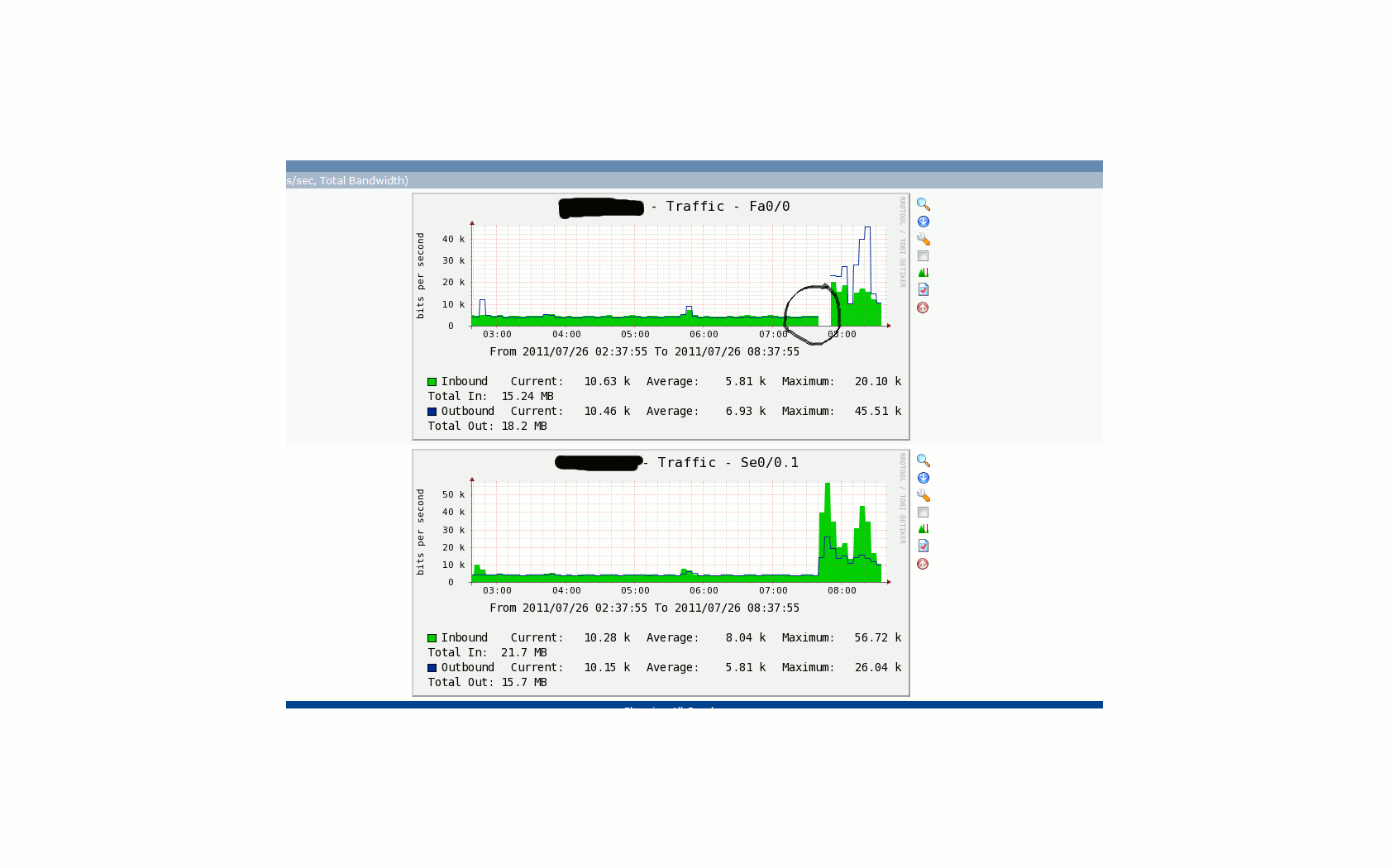The width and height of the screenshot is (1389, 868).
Task: Click the green Inbound swatch in the Fa0/0 legend
Action: (x=432, y=382)
